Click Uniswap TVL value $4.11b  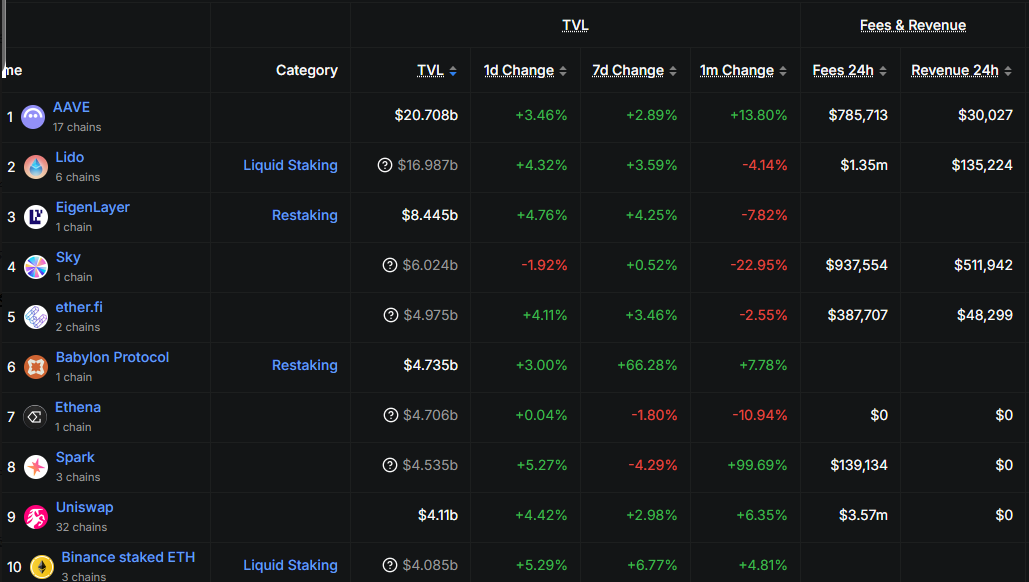438,515
